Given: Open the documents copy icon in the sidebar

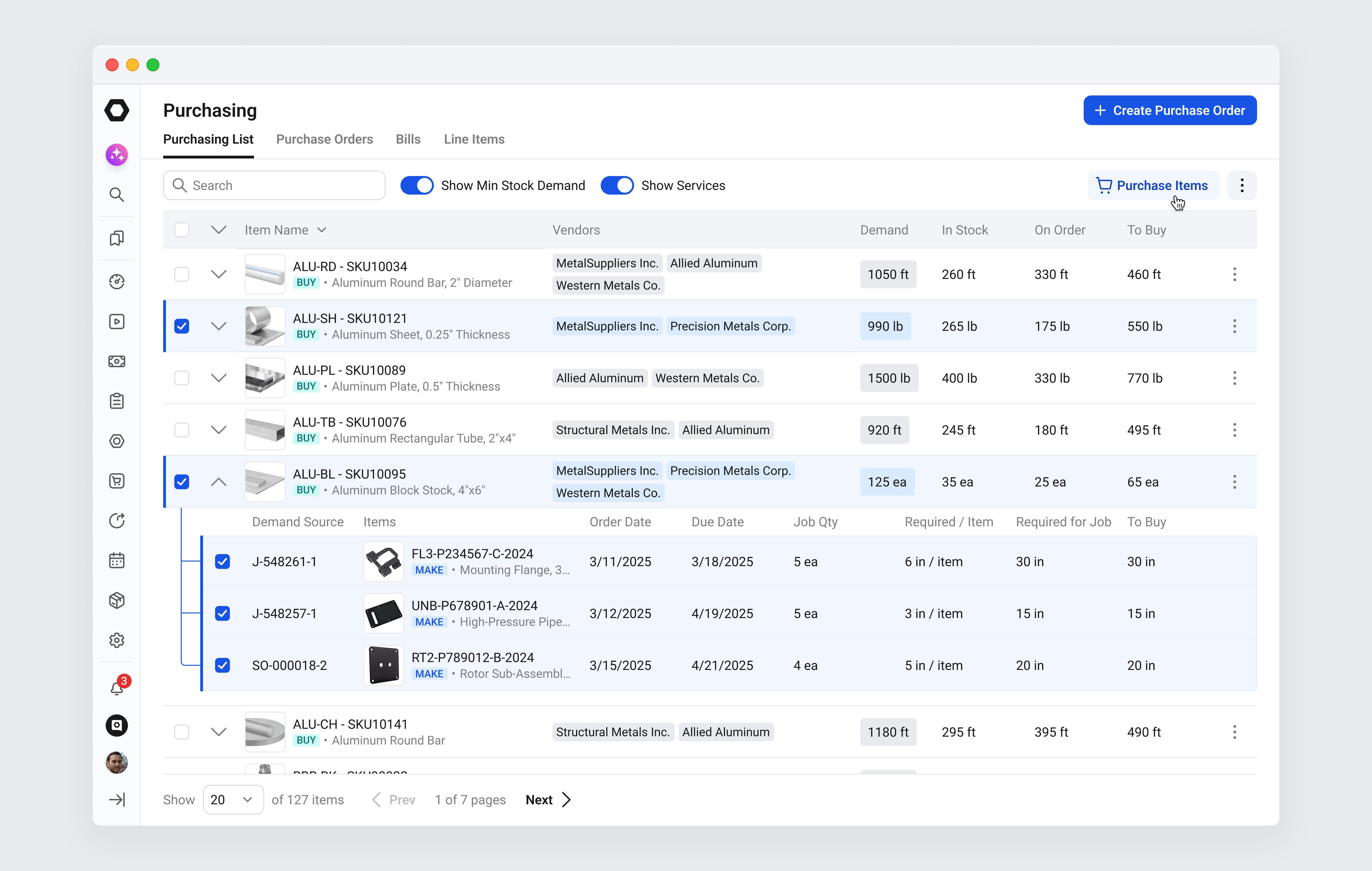Looking at the screenshot, I should 117,238.
